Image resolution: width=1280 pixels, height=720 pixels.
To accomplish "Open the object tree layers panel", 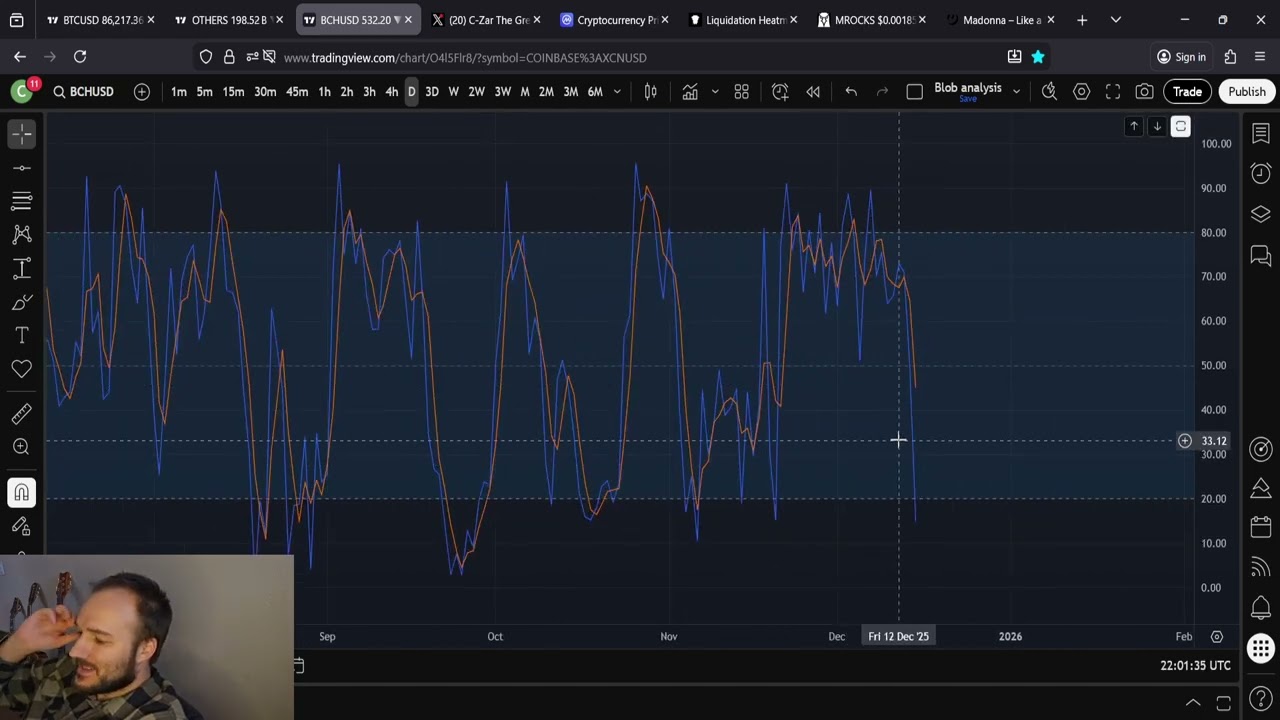I will pos(1261,214).
